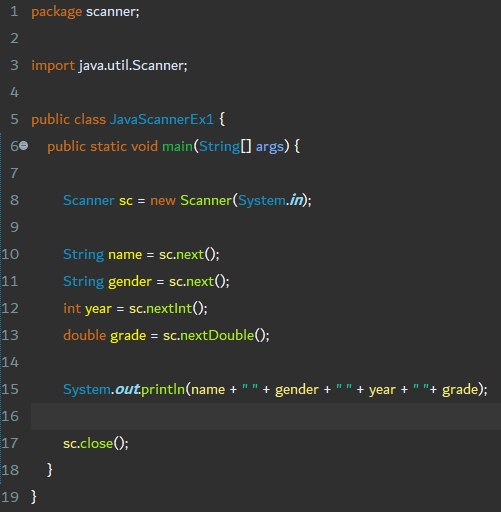Click variable 'gender' declaration on line 11
Screen dimensions: 501x512
130,282
